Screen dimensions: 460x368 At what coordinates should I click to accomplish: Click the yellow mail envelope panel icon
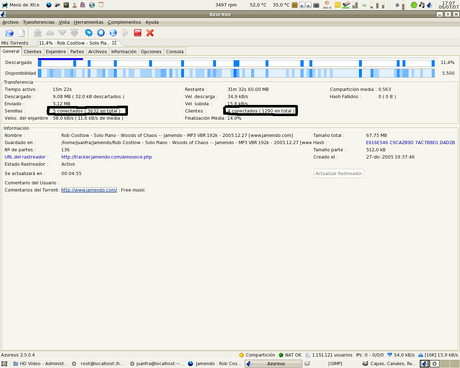click(338, 5)
